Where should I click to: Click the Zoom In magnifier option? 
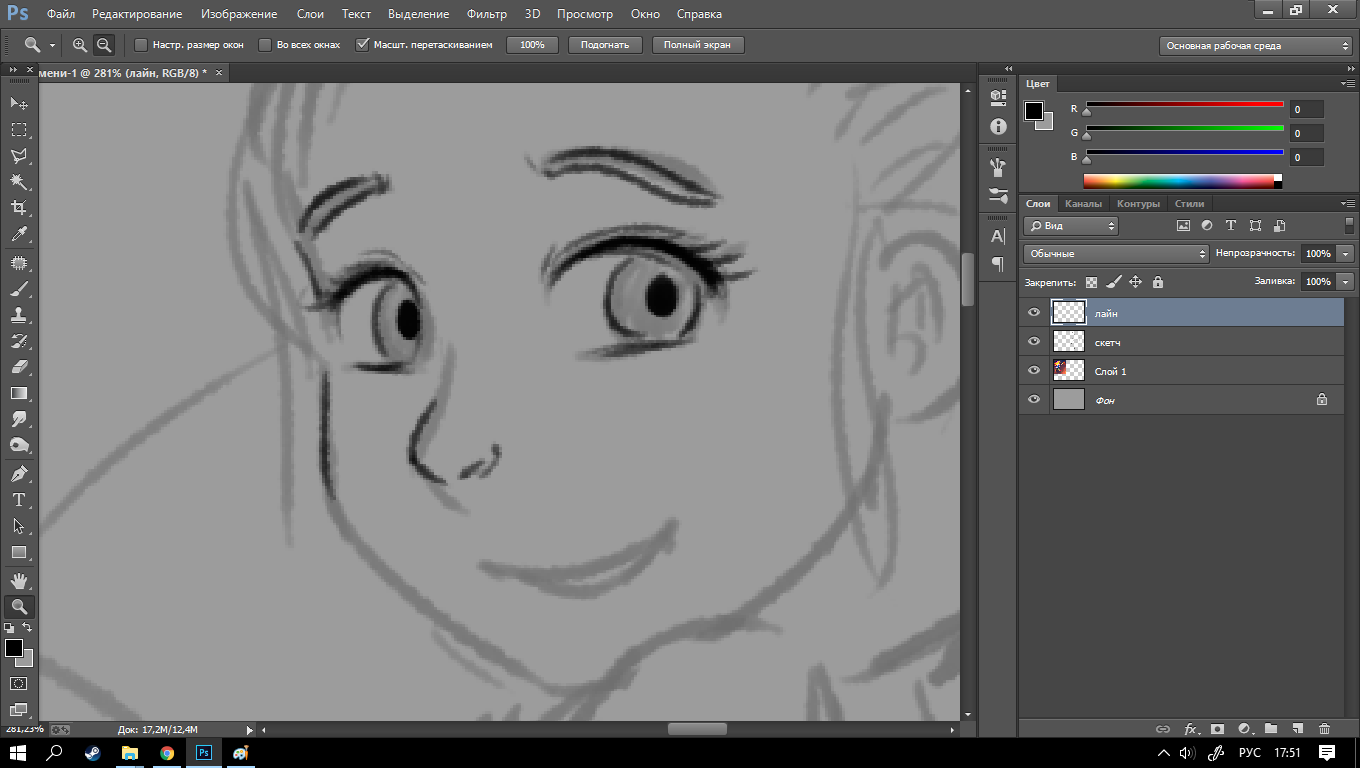click(x=80, y=45)
